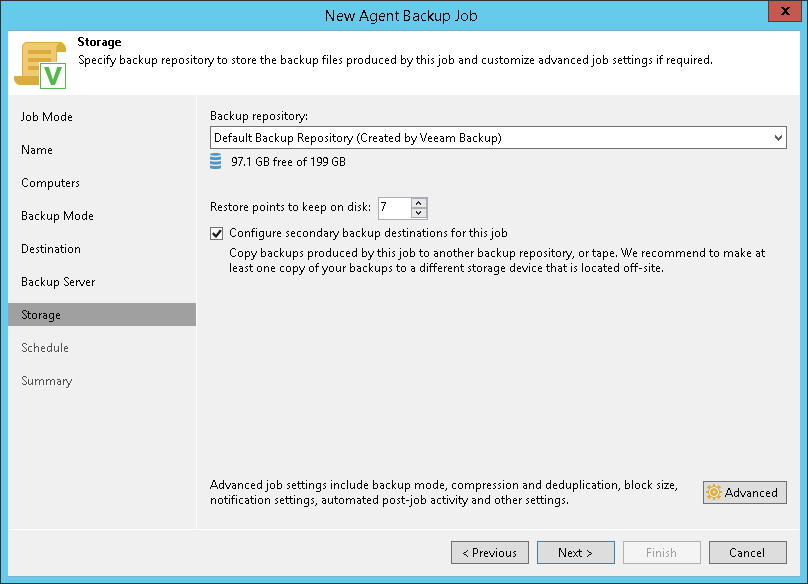Click the gear icon on Advanced button
Image resolution: width=808 pixels, height=584 pixels.
pos(714,492)
